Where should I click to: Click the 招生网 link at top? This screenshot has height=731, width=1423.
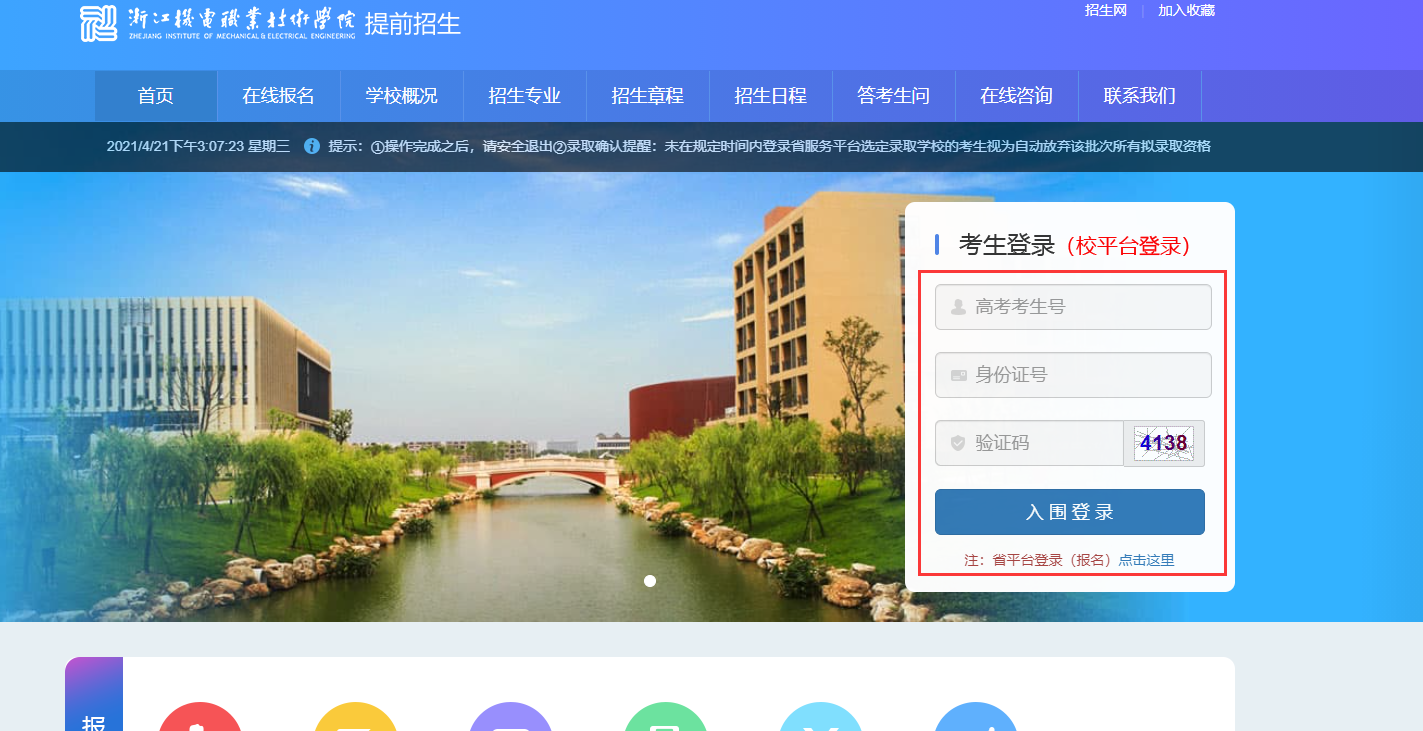(x=1106, y=10)
